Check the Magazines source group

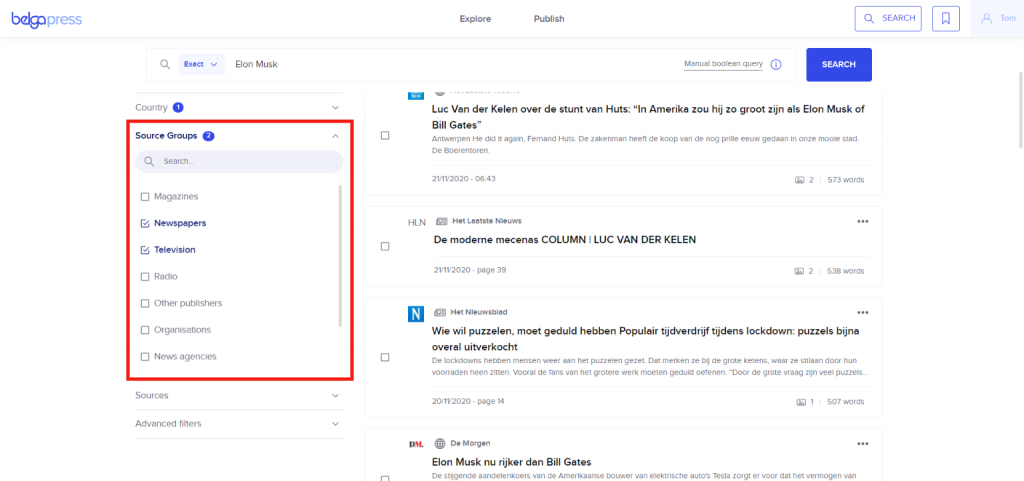pos(145,196)
